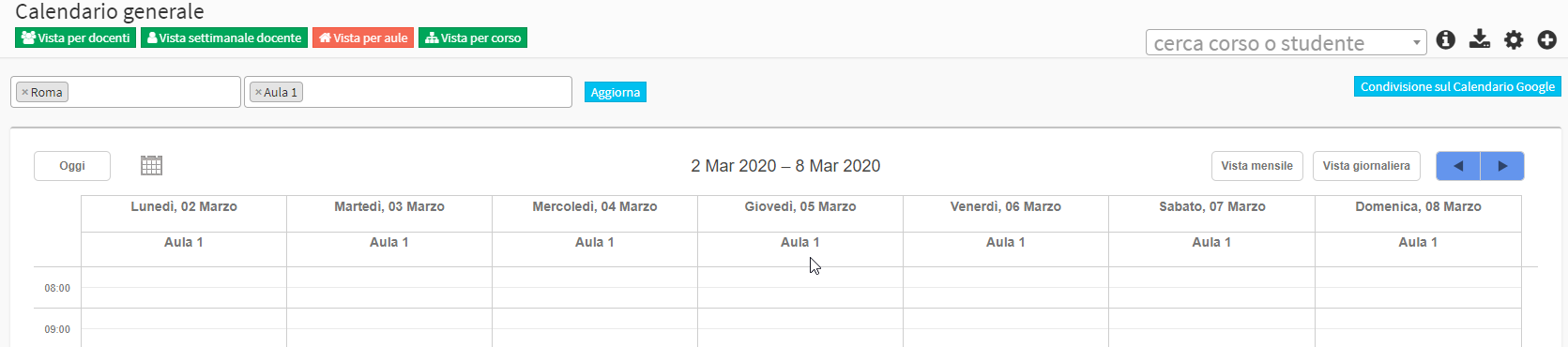Image resolution: width=1568 pixels, height=347 pixels.
Task: Open the cerca corso o studente dropdown
Action: [x=1286, y=42]
